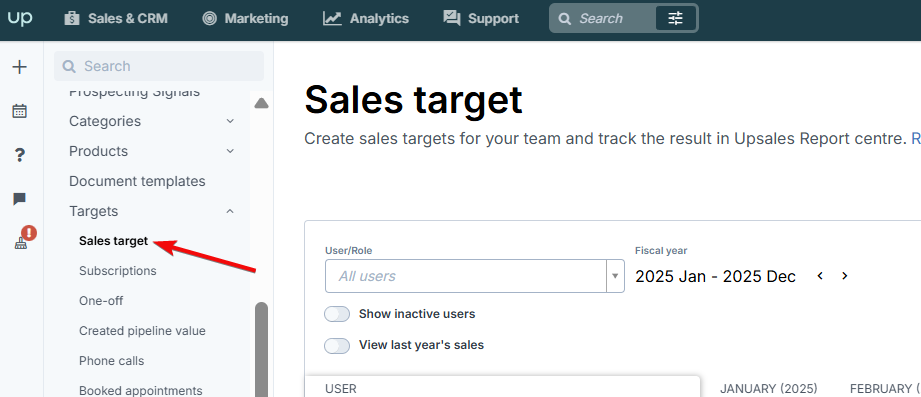Click the 2025 Jan - 2025 Dec fiscal year text

tap(715, 276)
